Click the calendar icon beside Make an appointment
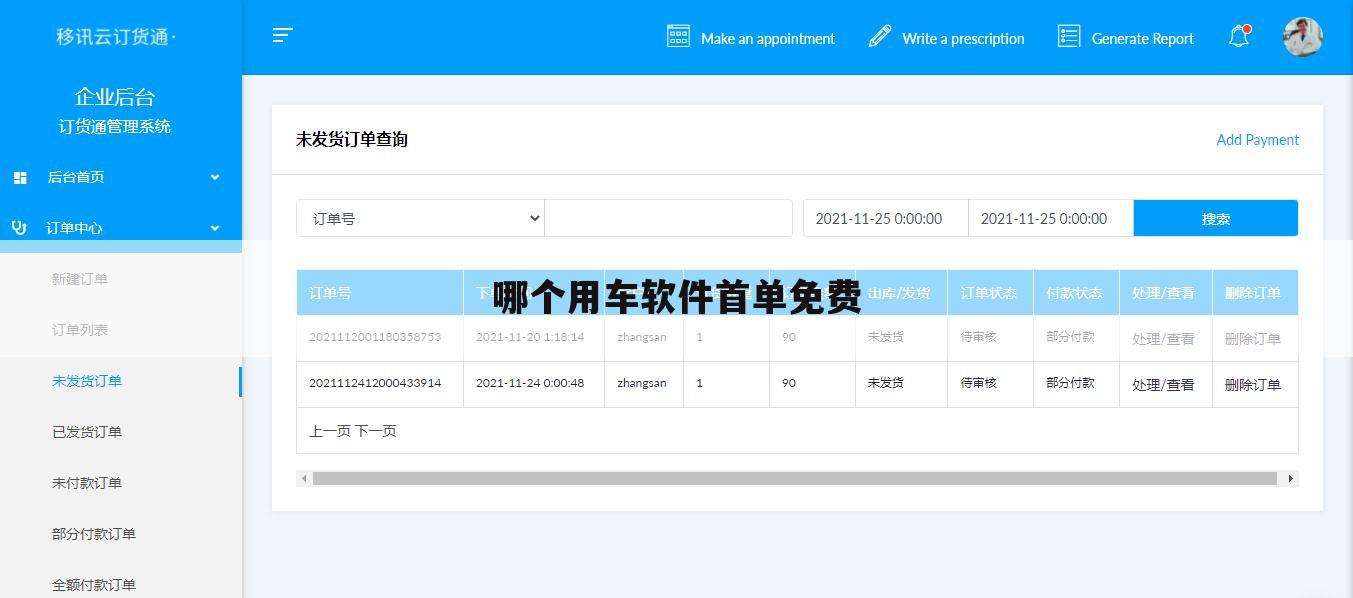This screenshot has width=1353, height=598. click(678, 36)
